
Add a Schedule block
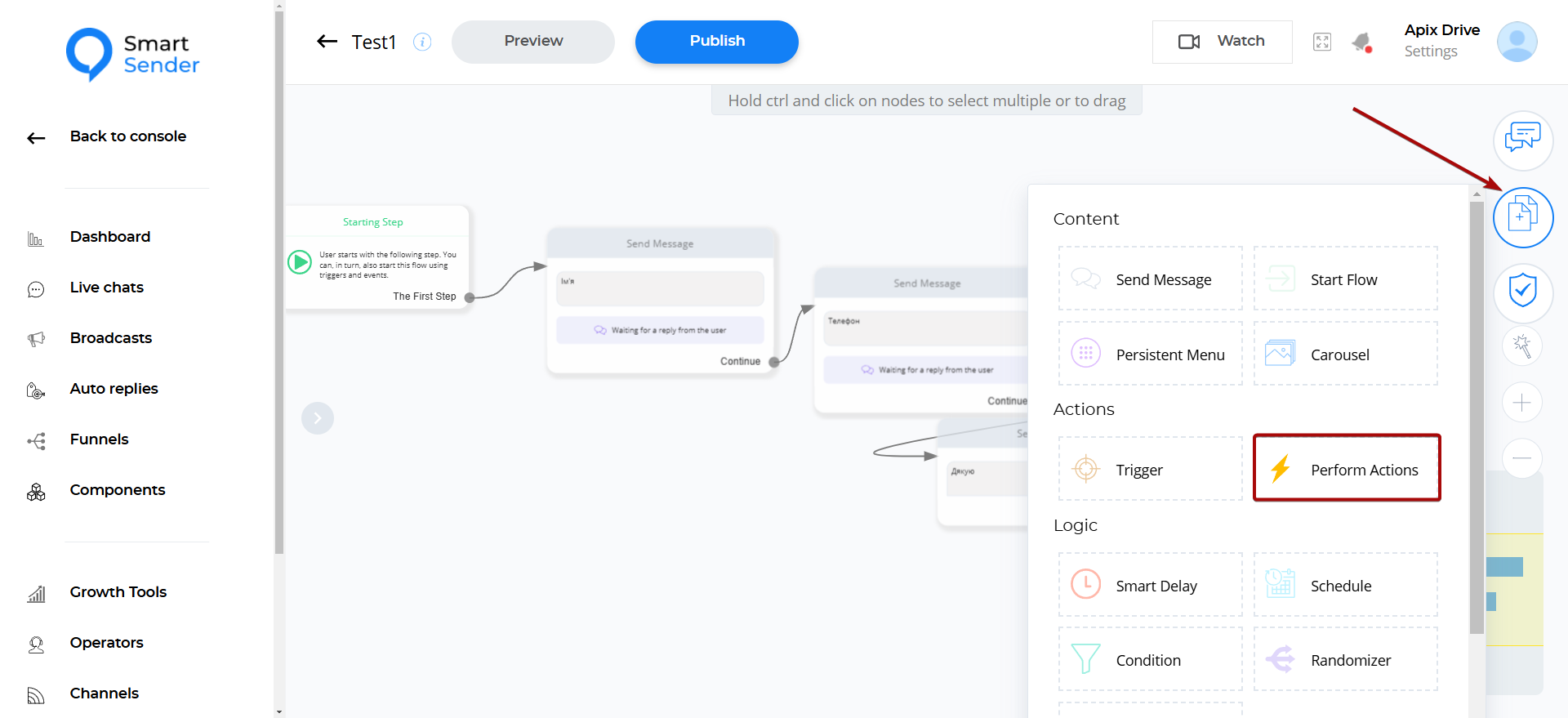coord(1346,585)
